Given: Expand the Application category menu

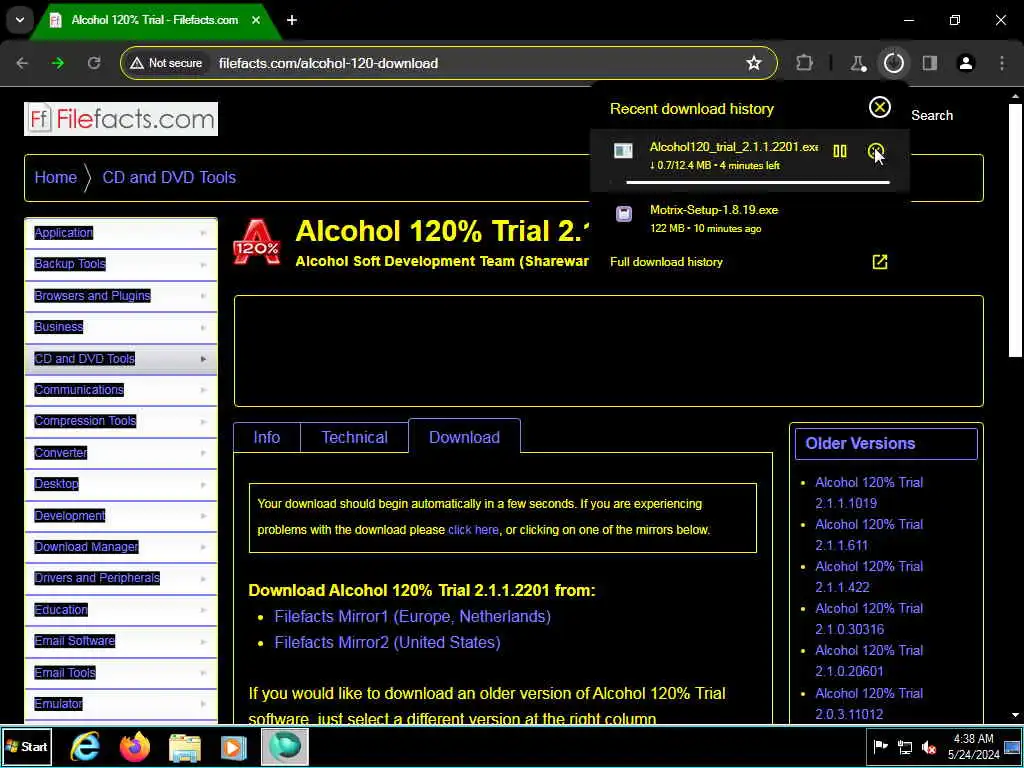Looking at the screenshot, I should pyautogui.click(x=121, y=233).
